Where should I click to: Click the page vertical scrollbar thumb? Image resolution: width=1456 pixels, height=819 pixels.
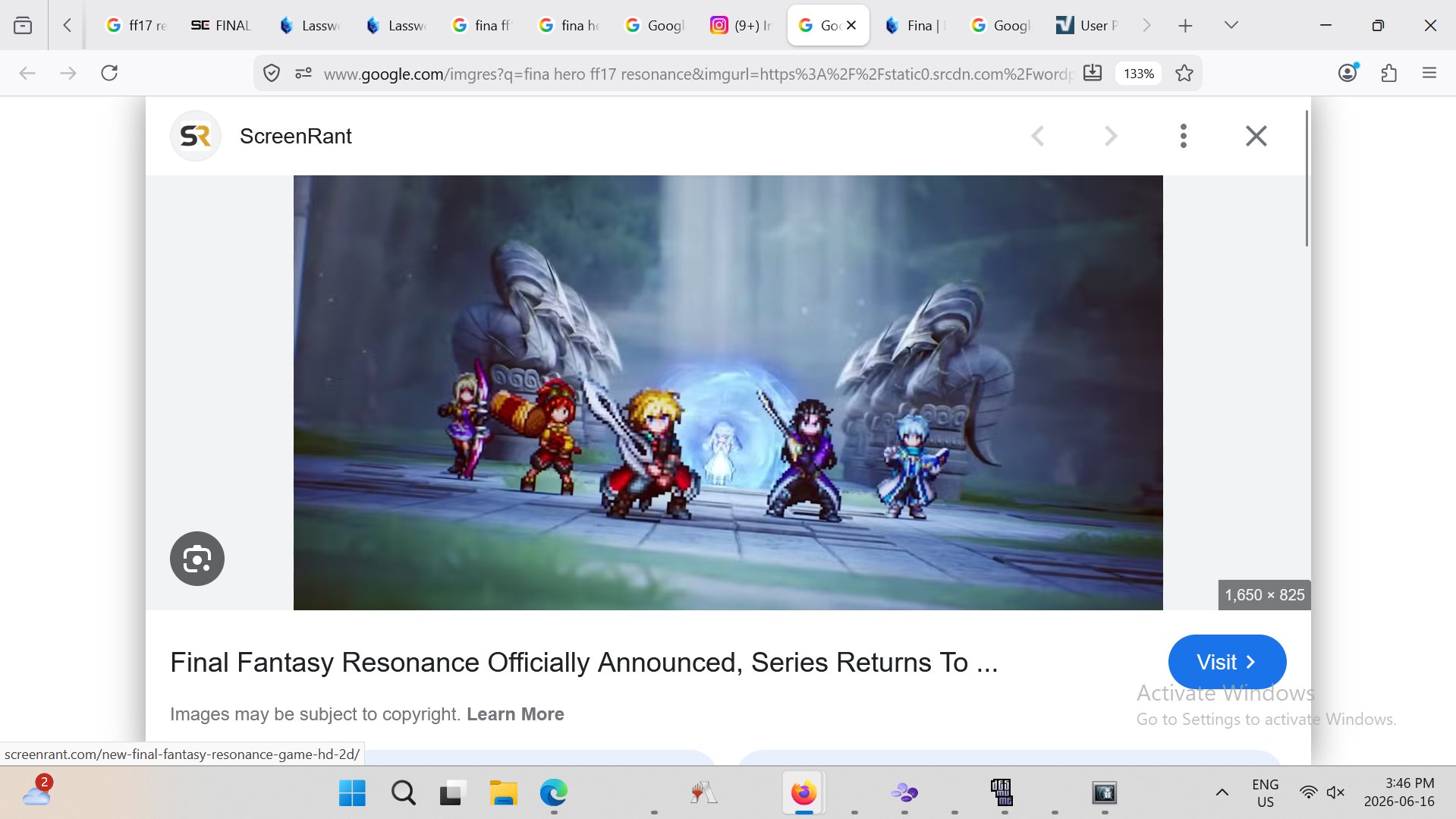tap(1307, 178)
